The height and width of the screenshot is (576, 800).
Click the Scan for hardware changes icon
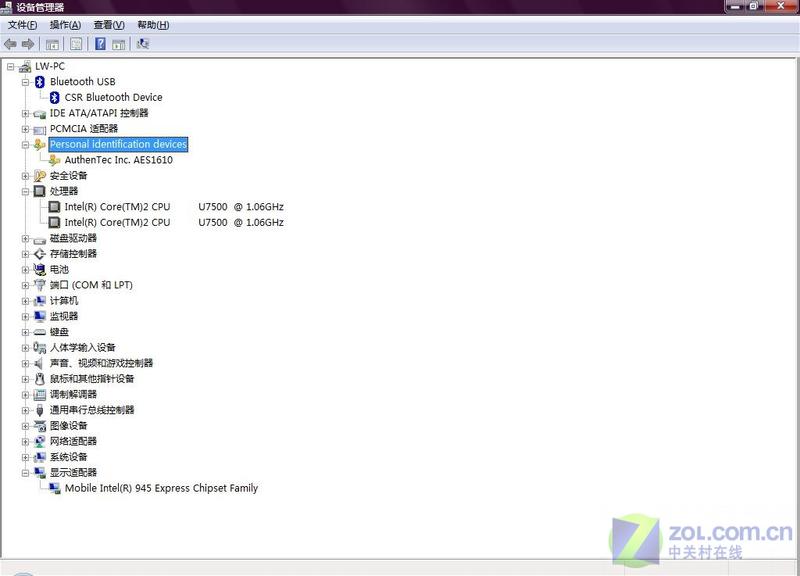pos(143,44)
